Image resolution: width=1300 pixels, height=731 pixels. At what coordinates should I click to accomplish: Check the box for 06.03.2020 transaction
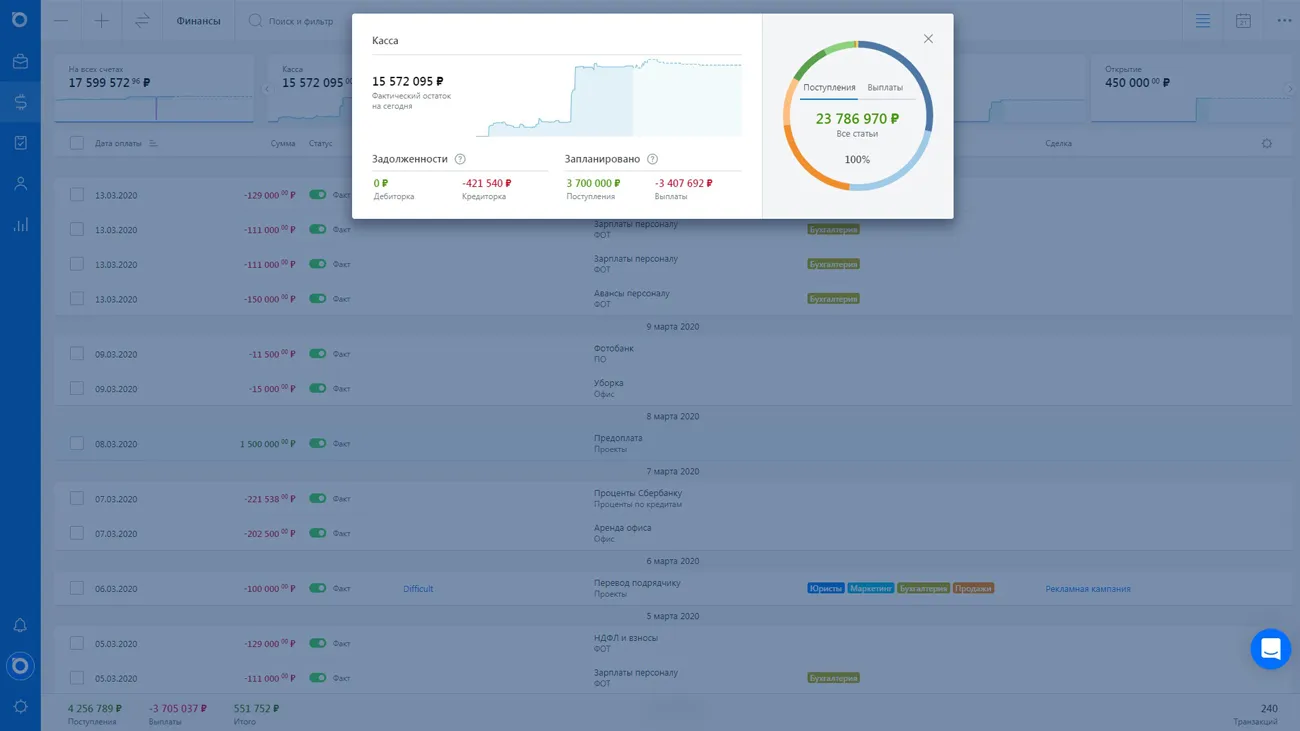click(77, 588)
